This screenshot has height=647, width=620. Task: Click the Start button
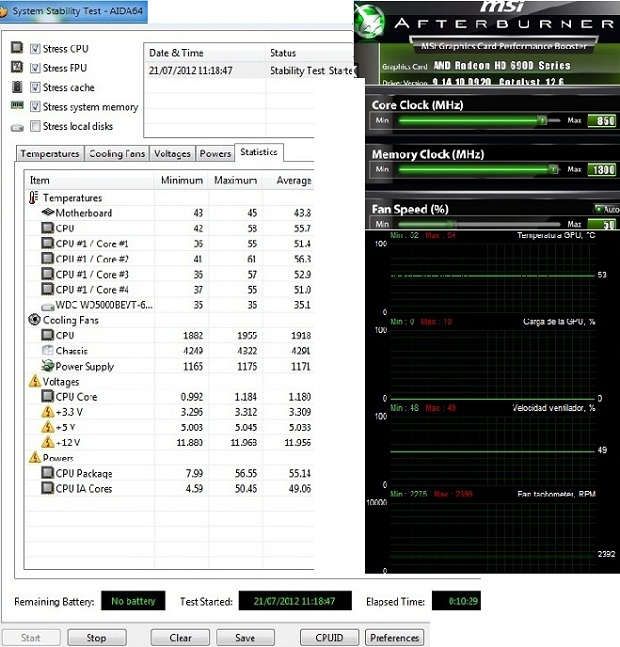pos(31,638)
